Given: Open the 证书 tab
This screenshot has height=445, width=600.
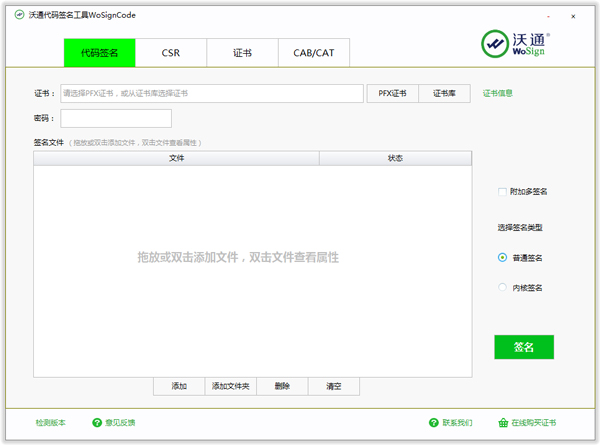Looking at the screenshot, I should pos(242,53).
